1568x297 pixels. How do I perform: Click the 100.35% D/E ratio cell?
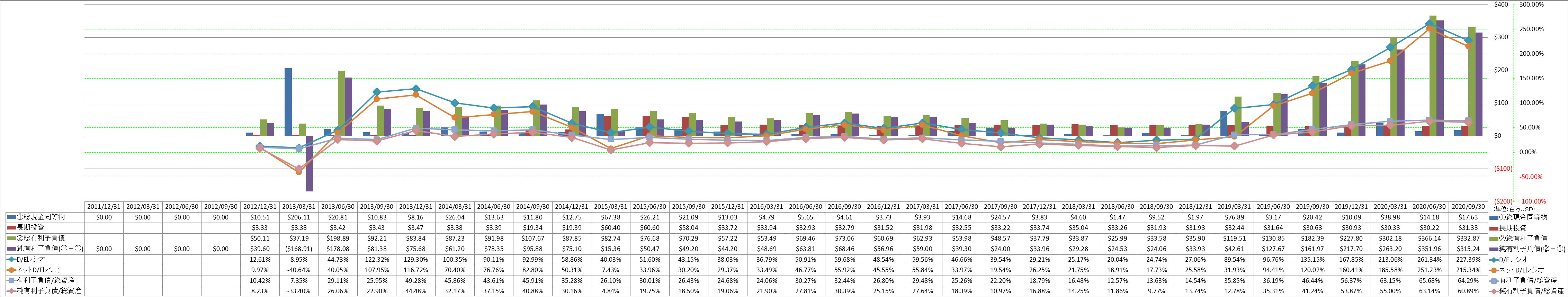455,259
